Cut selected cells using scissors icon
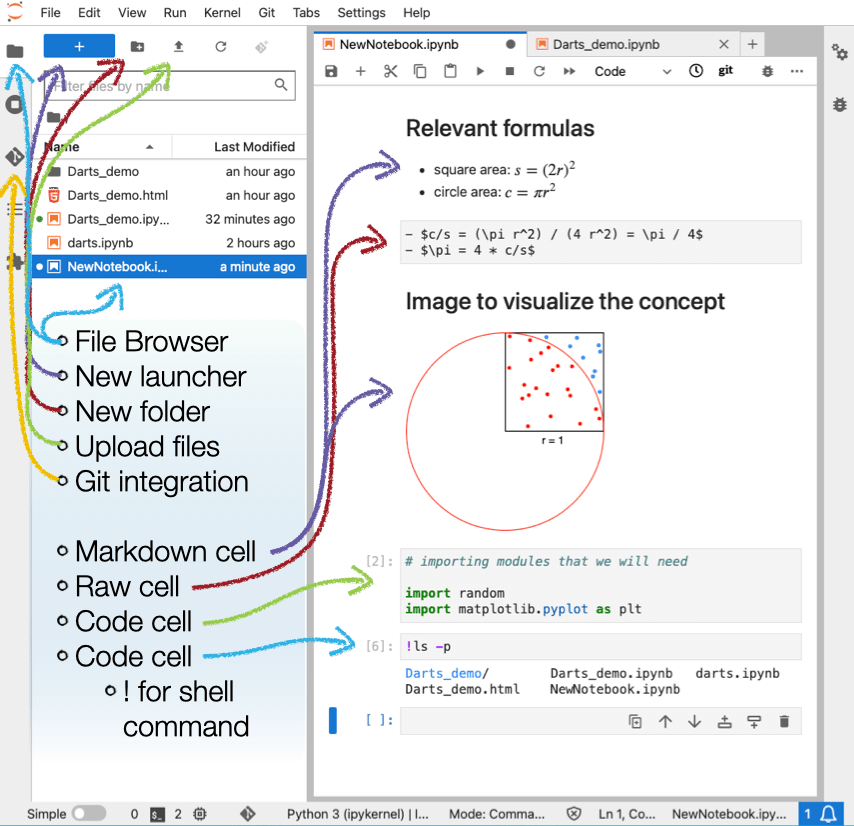854x826 pixels. pyautogui.click(x=390, y=71)
